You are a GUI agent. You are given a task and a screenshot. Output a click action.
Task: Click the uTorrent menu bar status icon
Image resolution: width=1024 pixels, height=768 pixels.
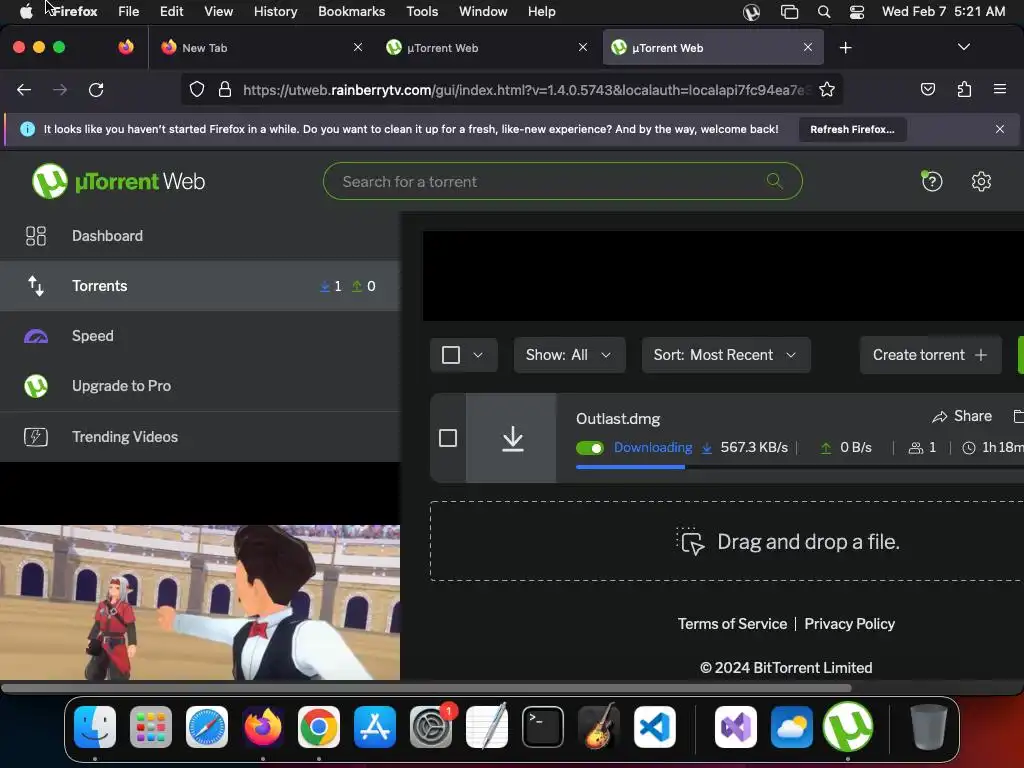click(x=752, y=12)
